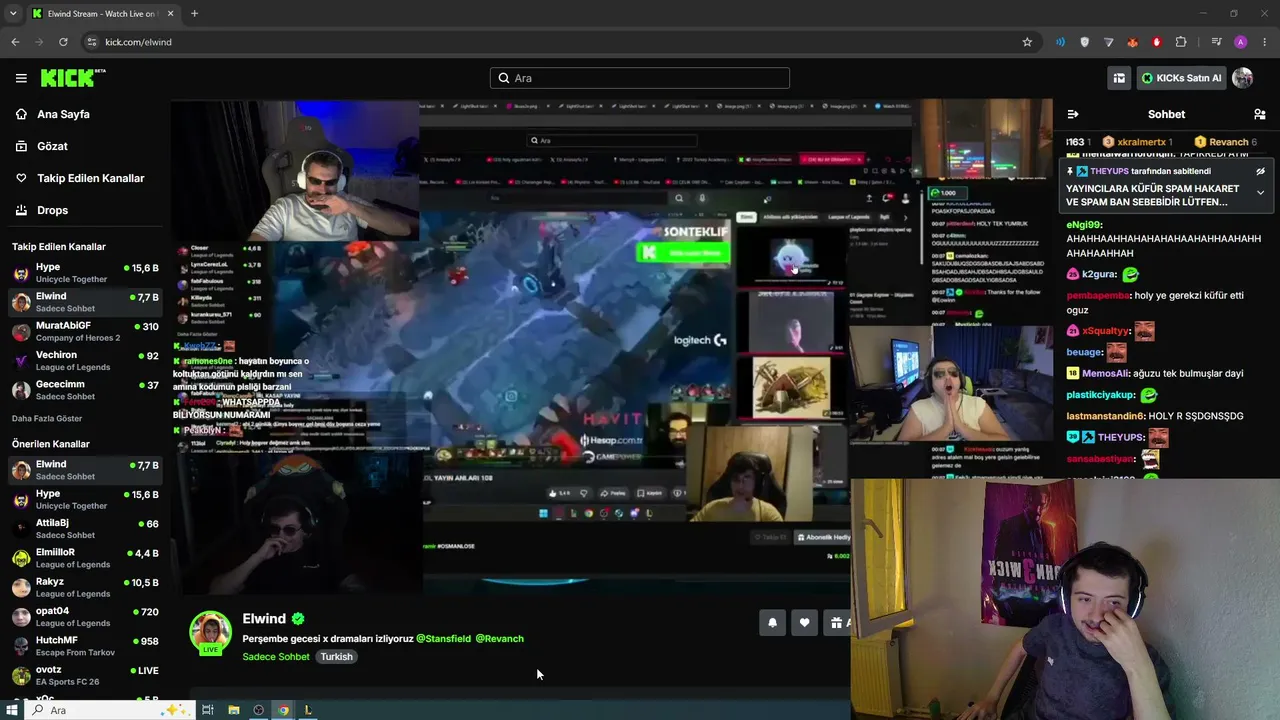Click the gray triangle extension icon
This screenshot has width=1280, height=720.
(1109, 42)
